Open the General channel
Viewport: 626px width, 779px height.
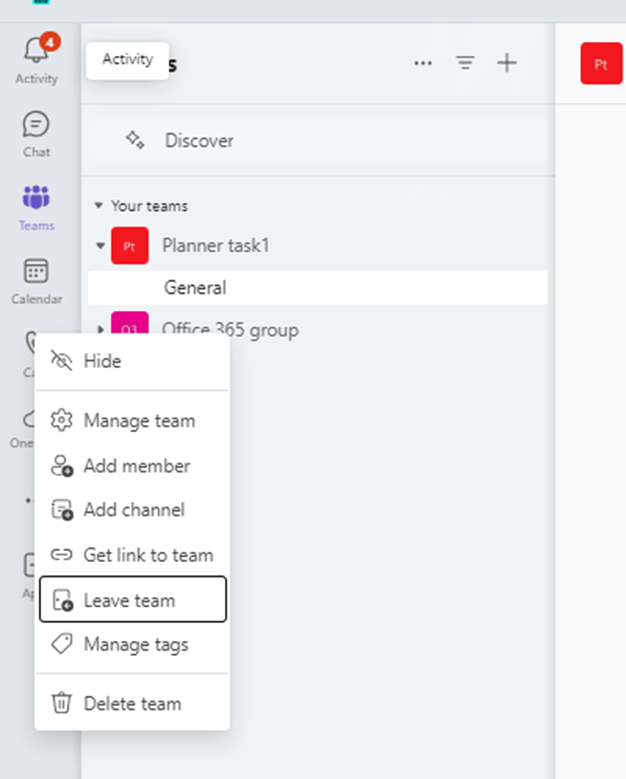point(317,288)
